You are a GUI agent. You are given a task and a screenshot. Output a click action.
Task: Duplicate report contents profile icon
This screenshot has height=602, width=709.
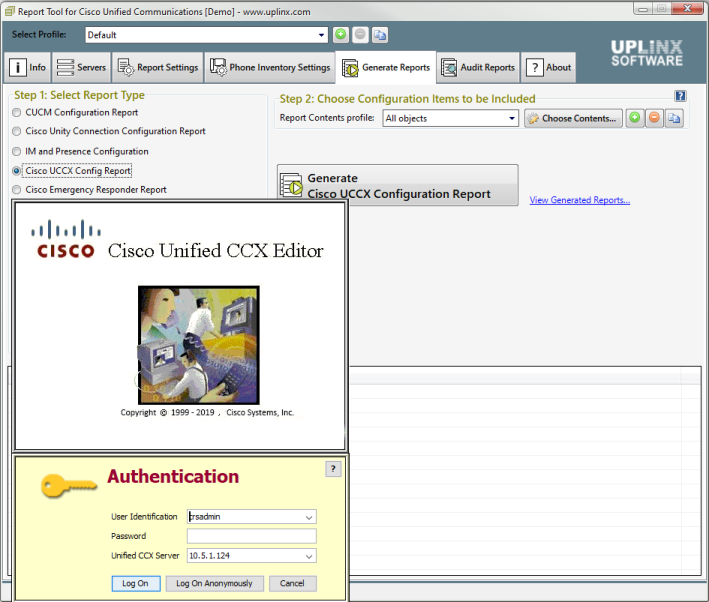point(674,118)
